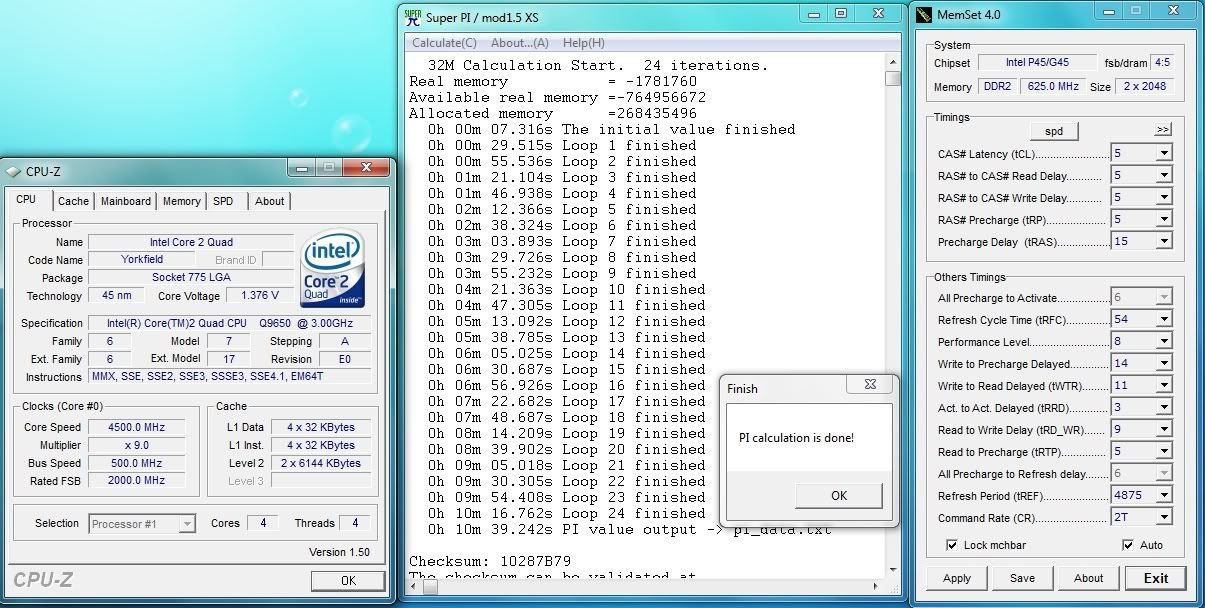
Task: Open the CAS# Latency (tCL) dropdown
Action: pos(1164,153)
